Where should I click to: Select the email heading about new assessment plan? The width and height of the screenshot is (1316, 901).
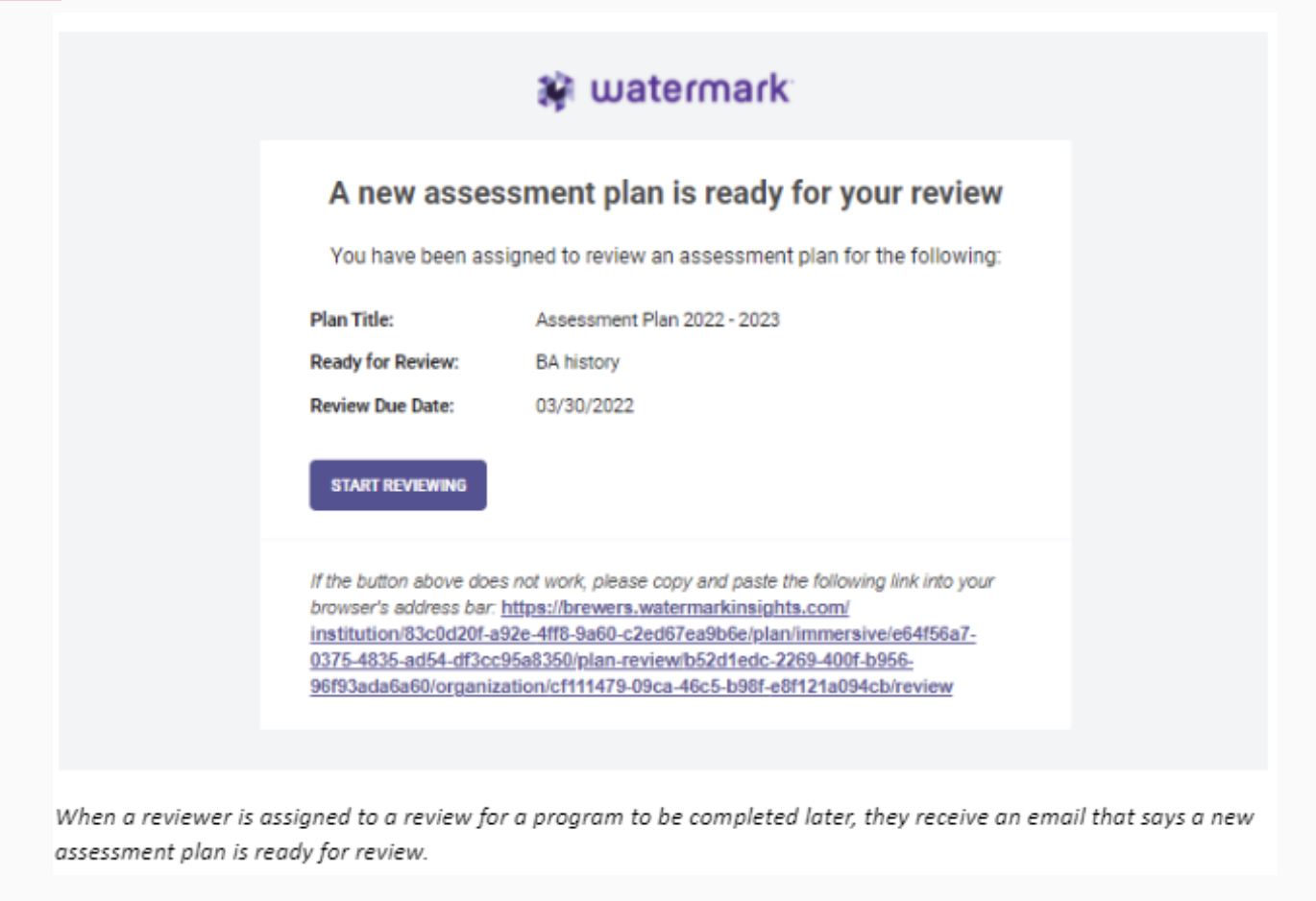666,193
